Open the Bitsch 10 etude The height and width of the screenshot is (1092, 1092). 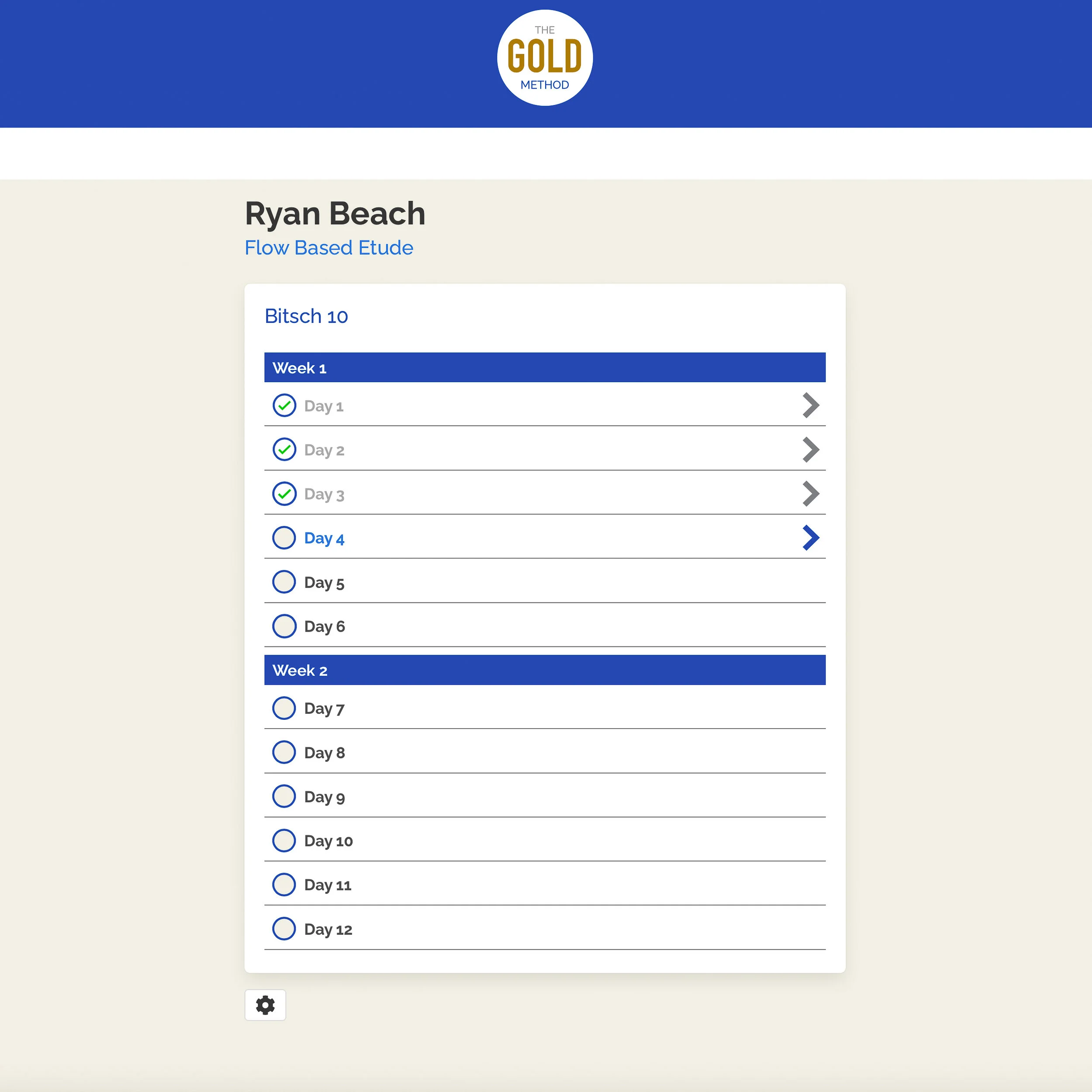click(306, 317)
